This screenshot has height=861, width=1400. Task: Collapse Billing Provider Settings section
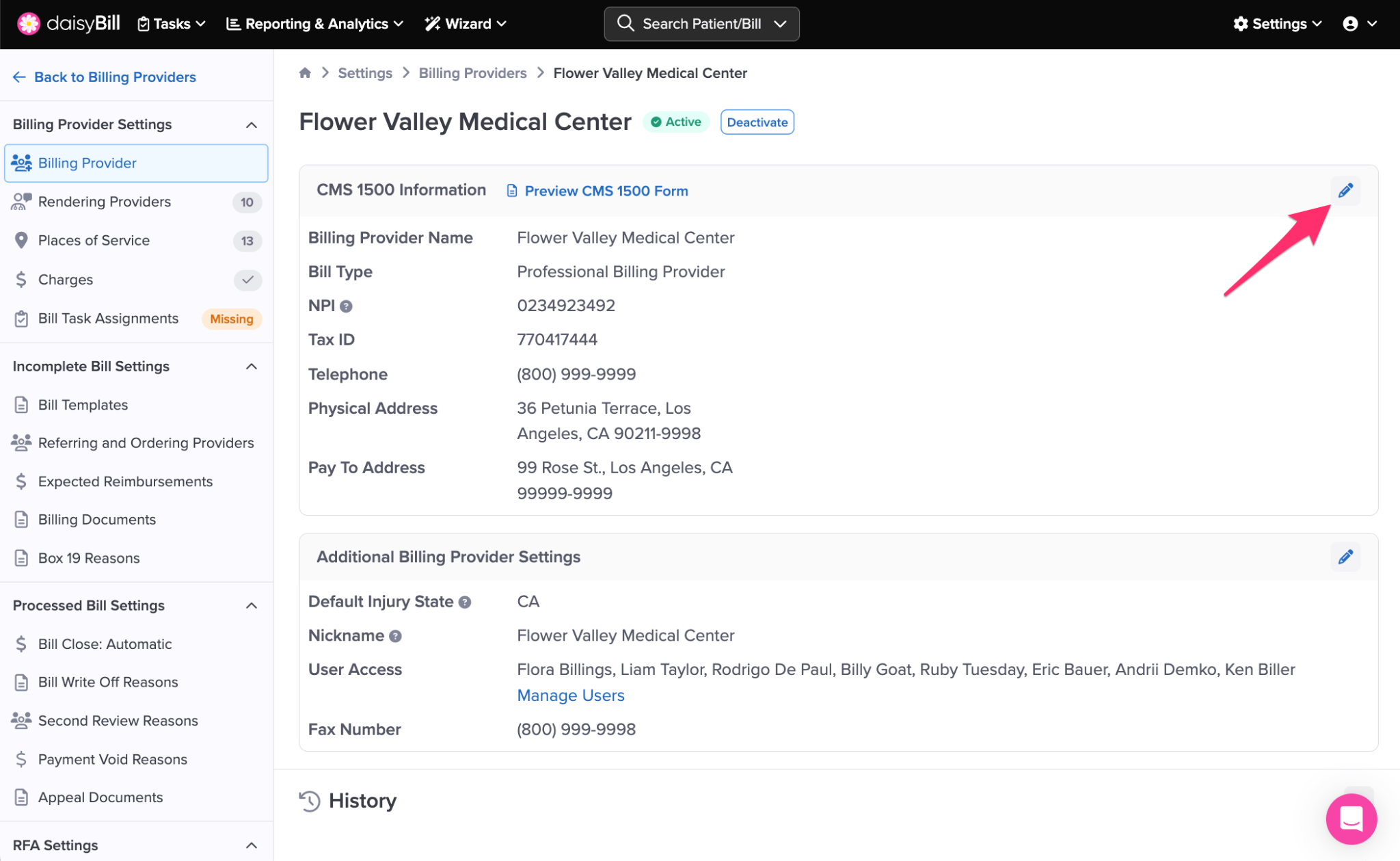click(252, 125)
